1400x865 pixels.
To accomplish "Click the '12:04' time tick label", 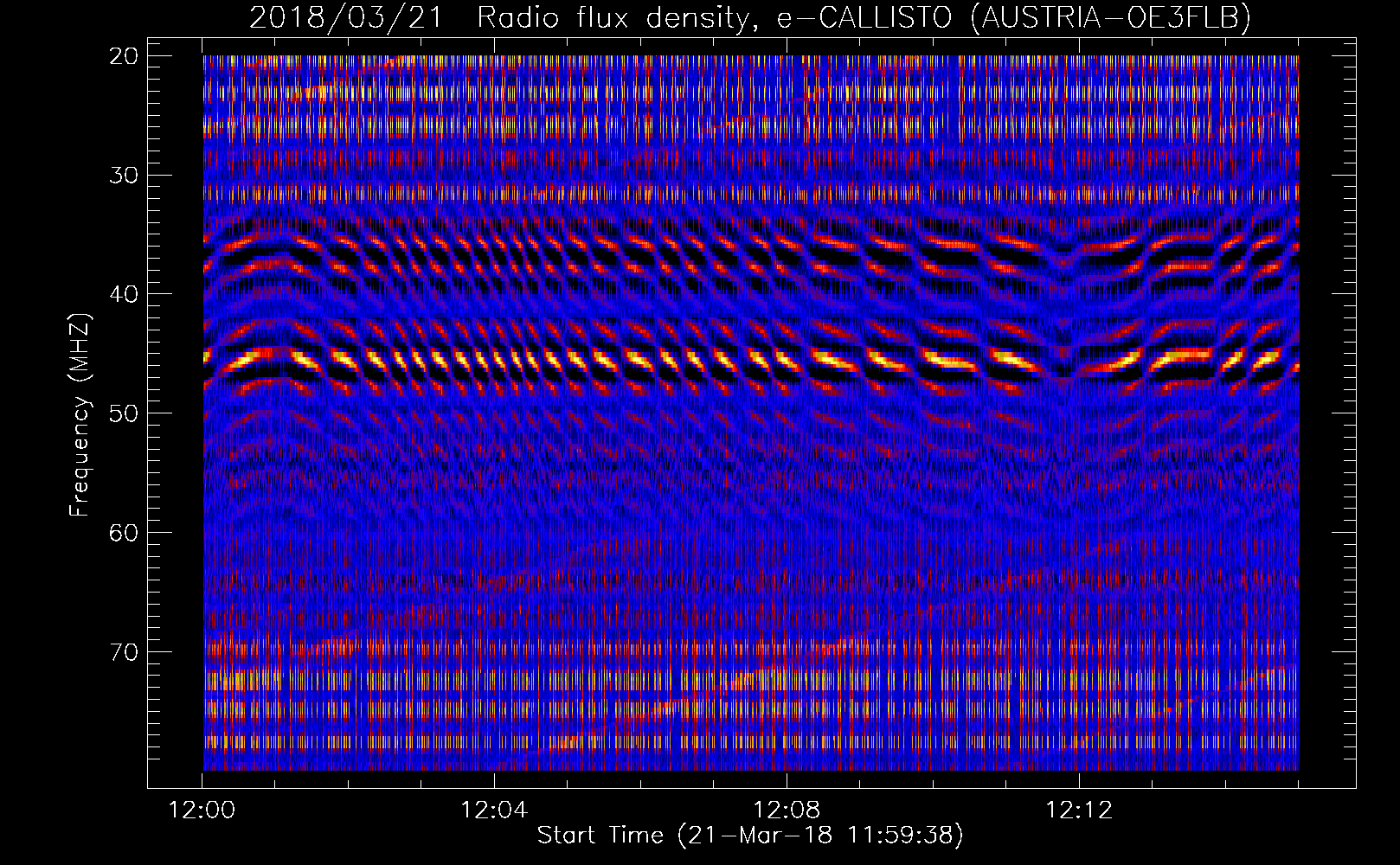I will [494, 811].
